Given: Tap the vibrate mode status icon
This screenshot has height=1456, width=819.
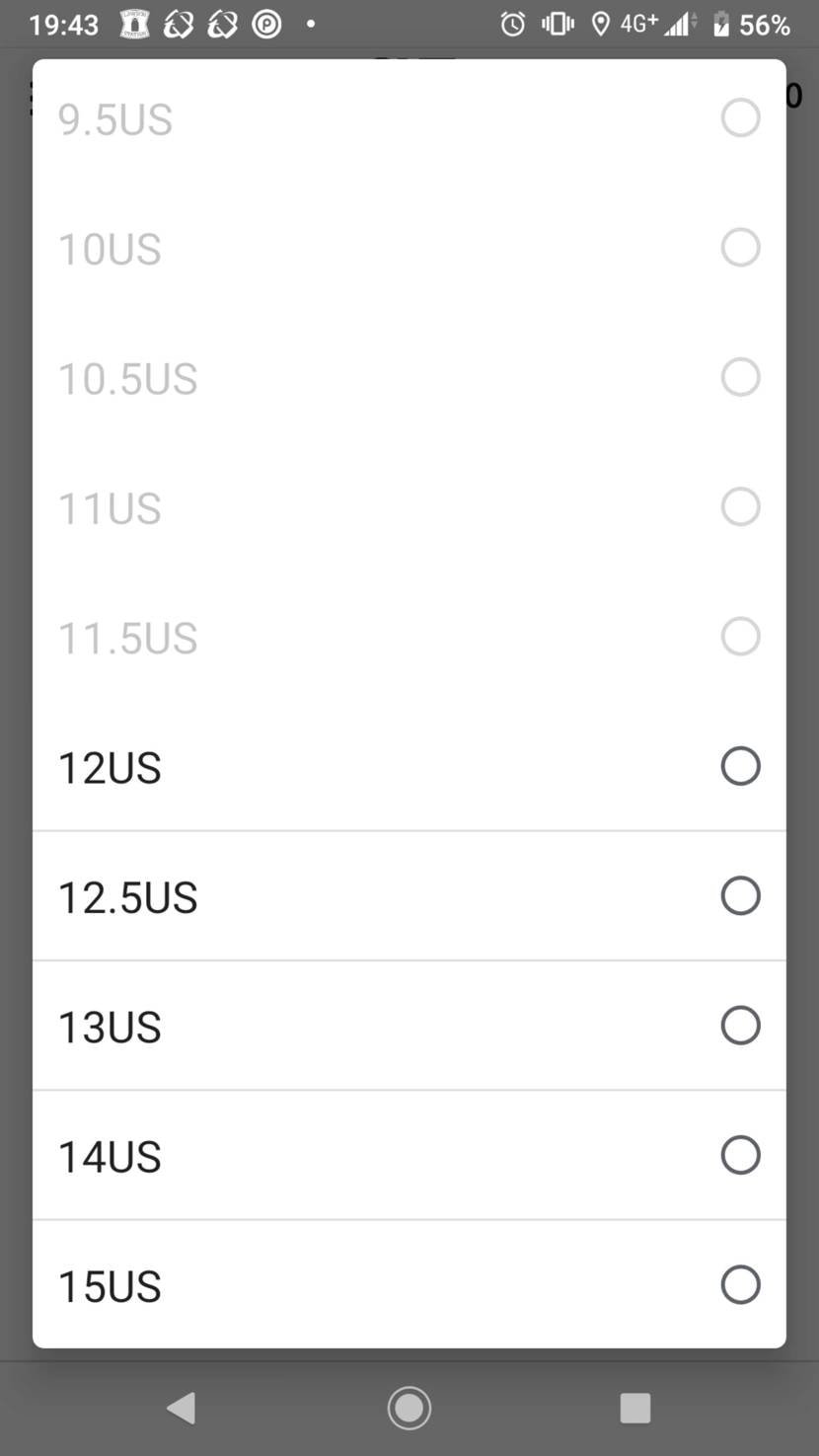Looking at the screenshot, I should click(558, 24).
